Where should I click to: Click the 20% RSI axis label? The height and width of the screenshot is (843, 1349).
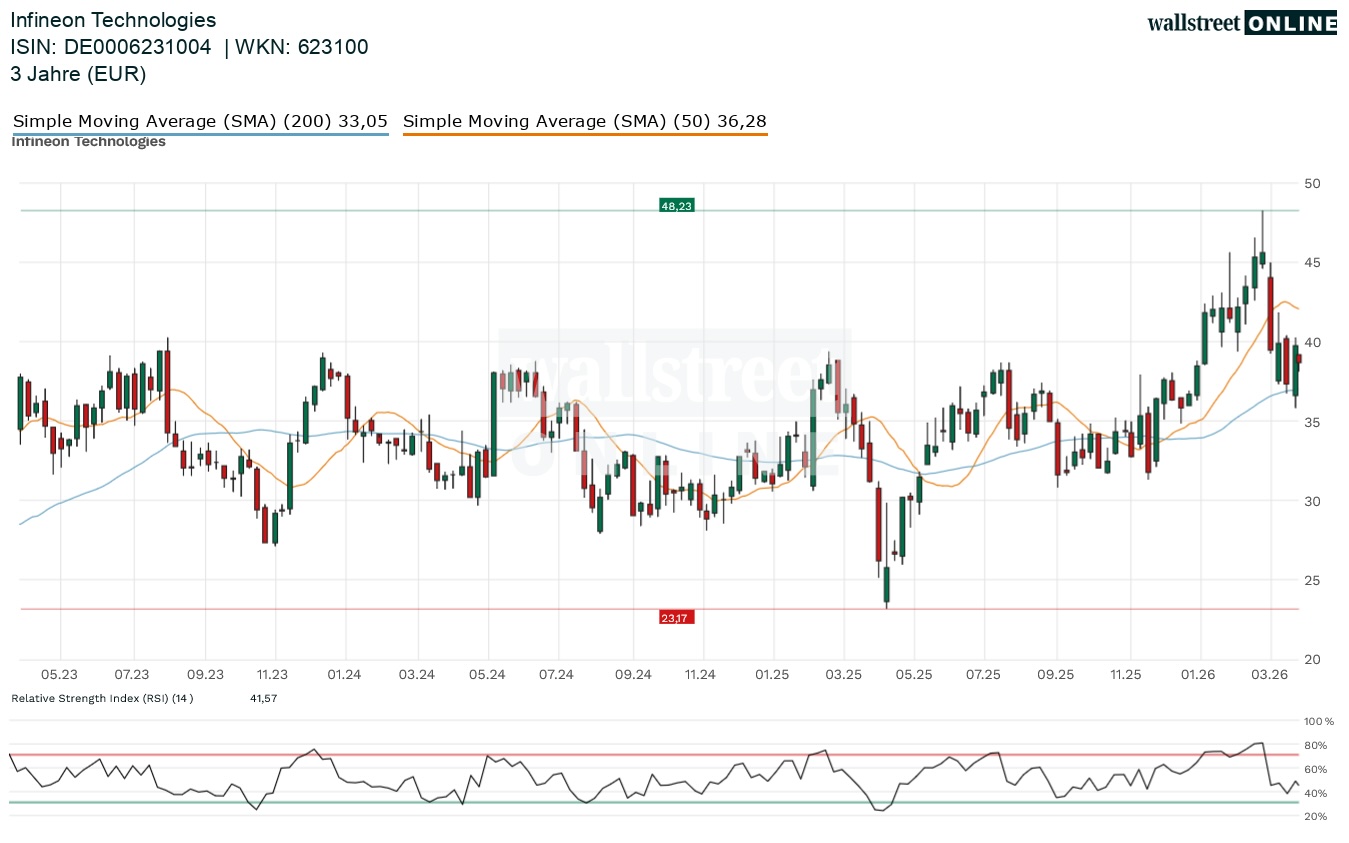click(1315, 816)
